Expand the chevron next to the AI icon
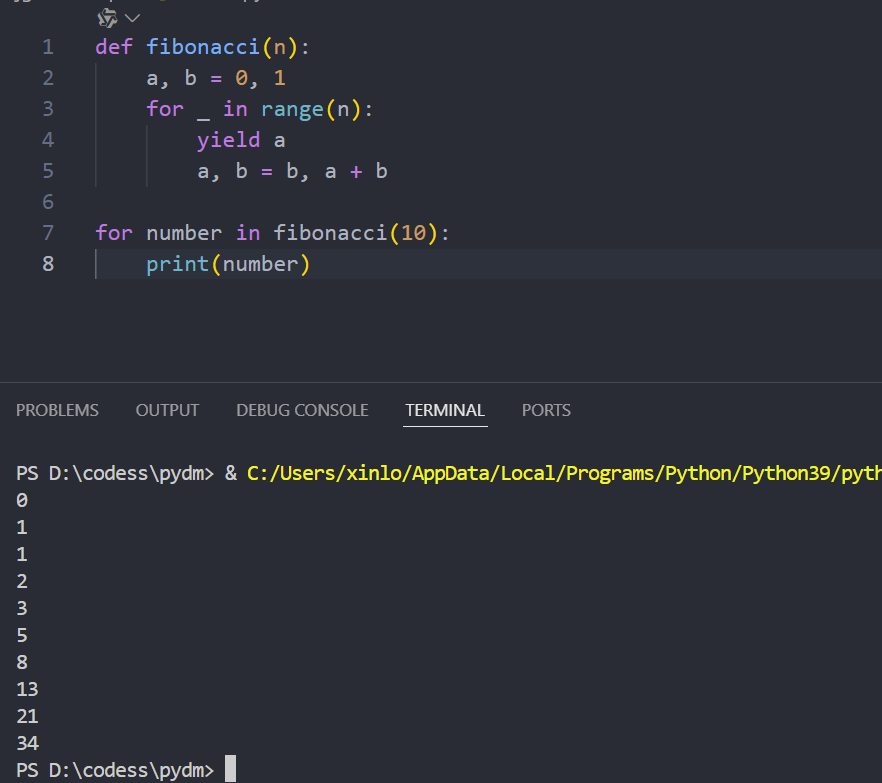This screenshot has width=882, height=783. coord(132,19)
